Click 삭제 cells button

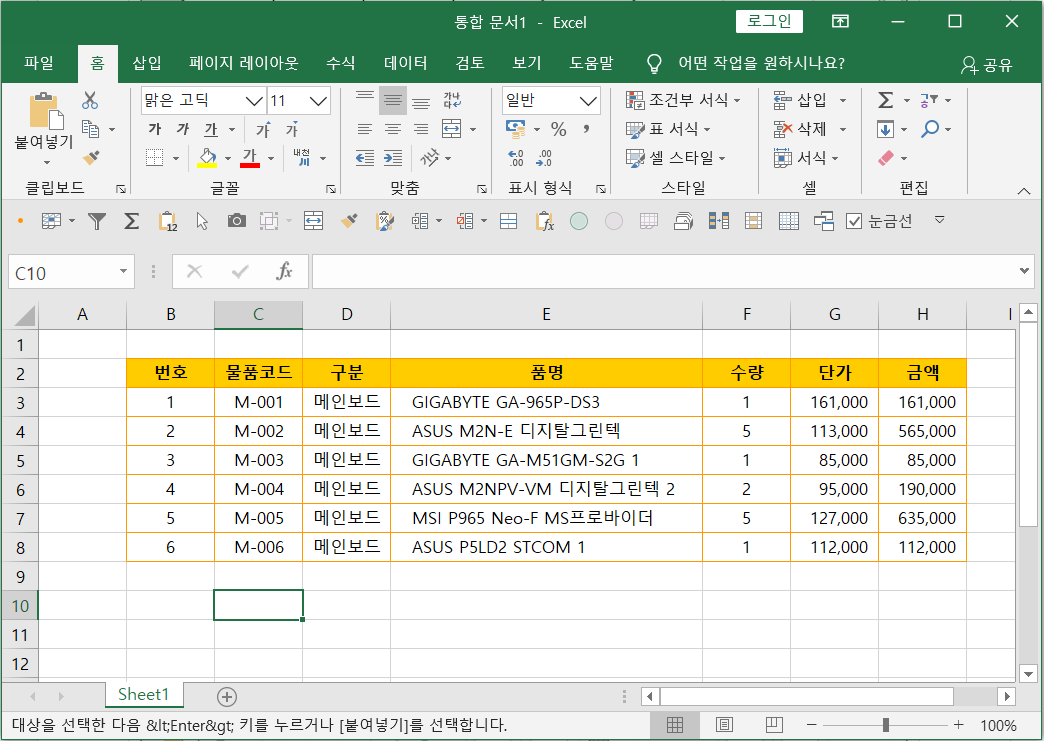point(801,129)
